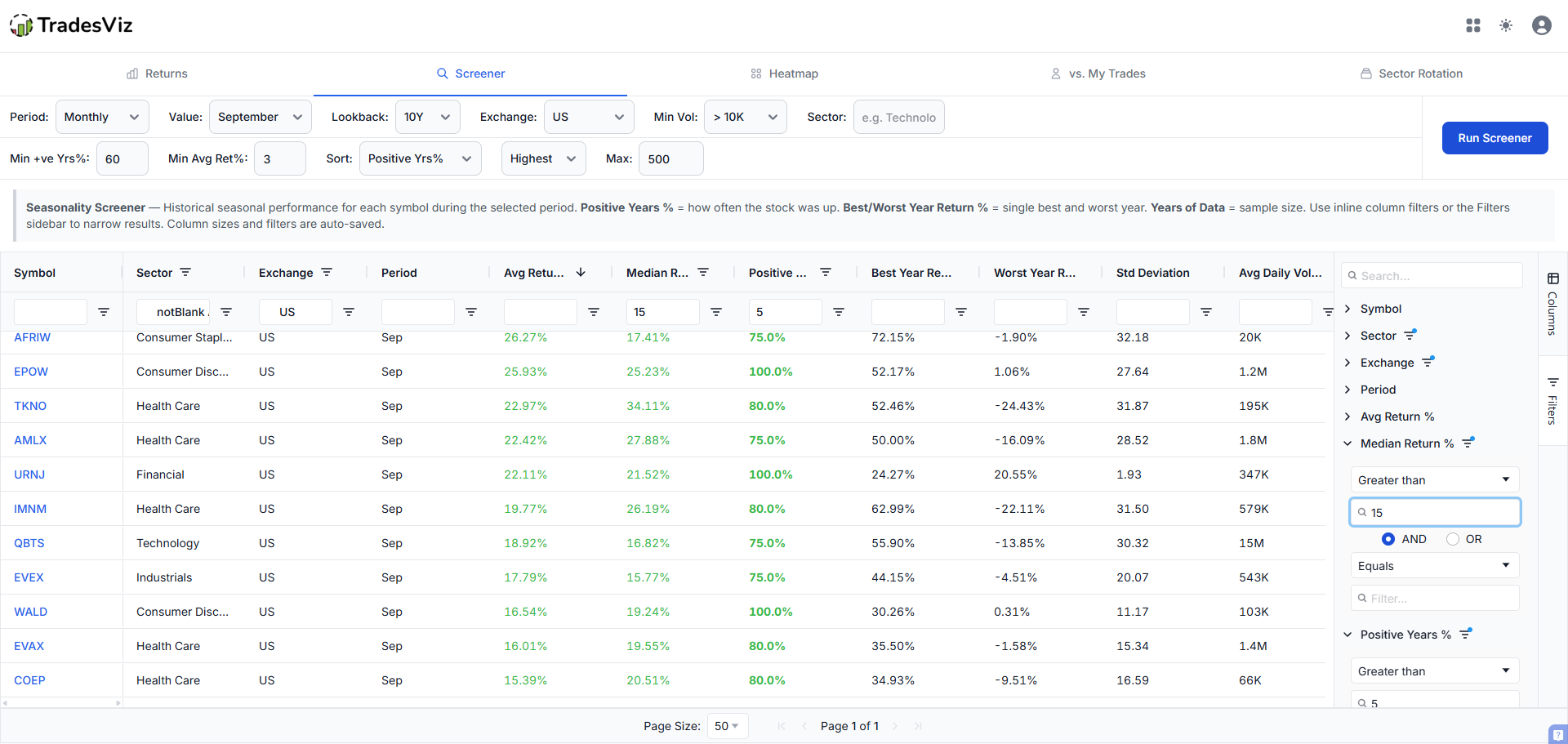This screenshot has width=1568, height=744.
Task: Open the Std Deviation filter icon
Action: click(1206, 312)
